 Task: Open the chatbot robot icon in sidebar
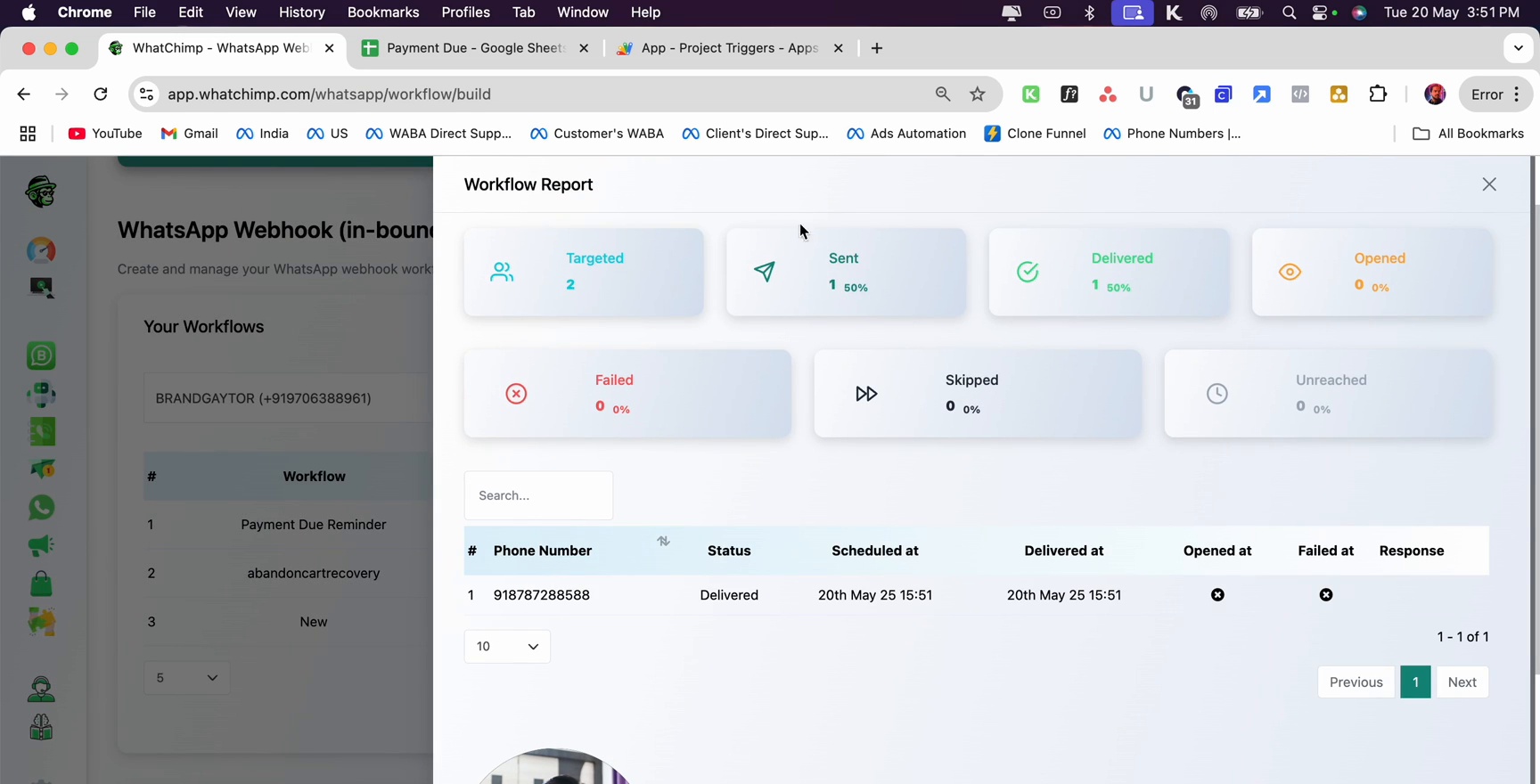[41, 394]
